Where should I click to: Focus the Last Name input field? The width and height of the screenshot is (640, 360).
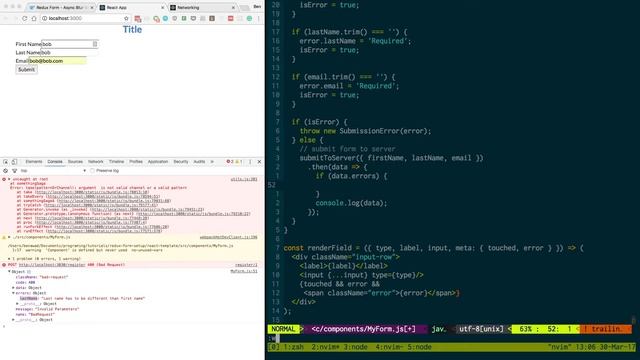(x=69, y=52)
